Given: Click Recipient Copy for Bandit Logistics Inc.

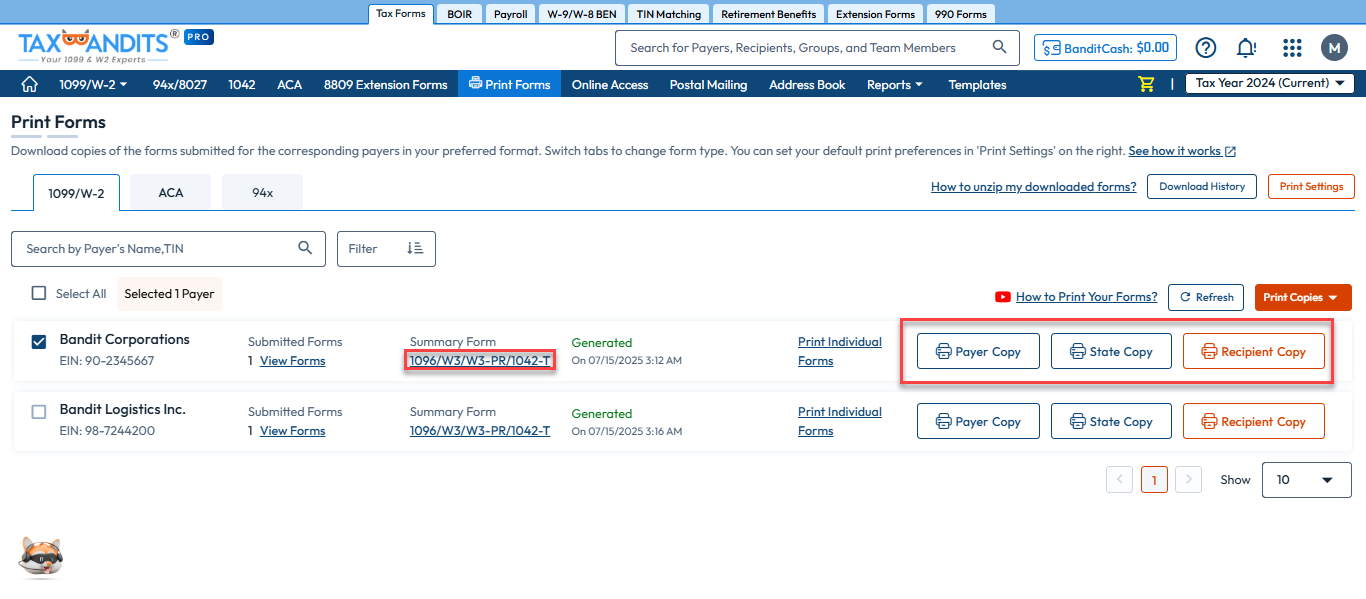Looking at the screenshot, I should [1253, 421].
